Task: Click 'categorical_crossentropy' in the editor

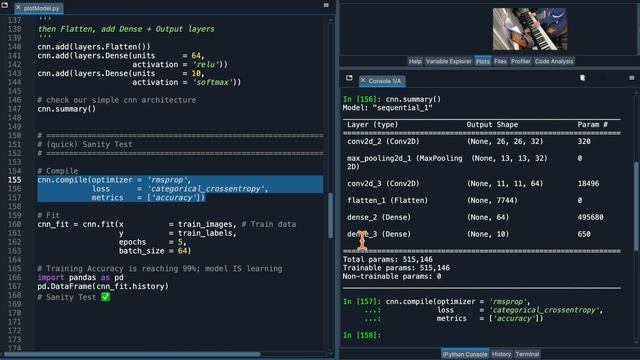Action: (x=205, y=189)
